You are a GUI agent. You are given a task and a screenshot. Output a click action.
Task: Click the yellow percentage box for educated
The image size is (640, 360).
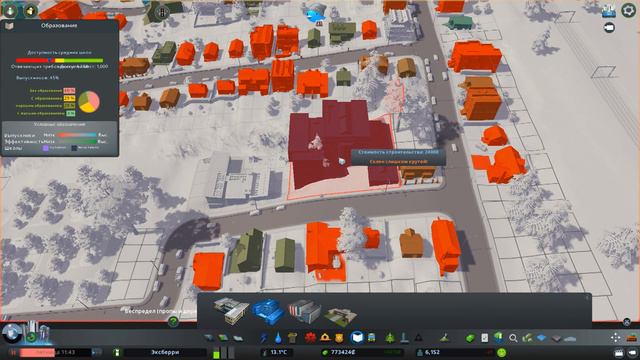69,98
